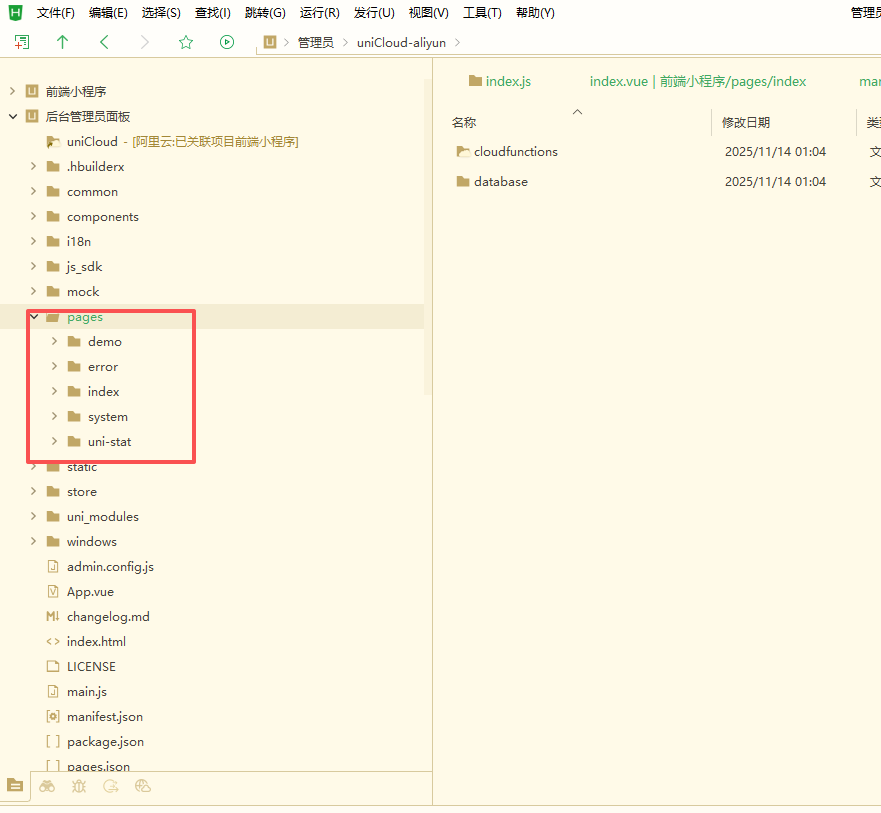Sort by the 修改日期 column header
Screen dimensions: 881x813
746,122
